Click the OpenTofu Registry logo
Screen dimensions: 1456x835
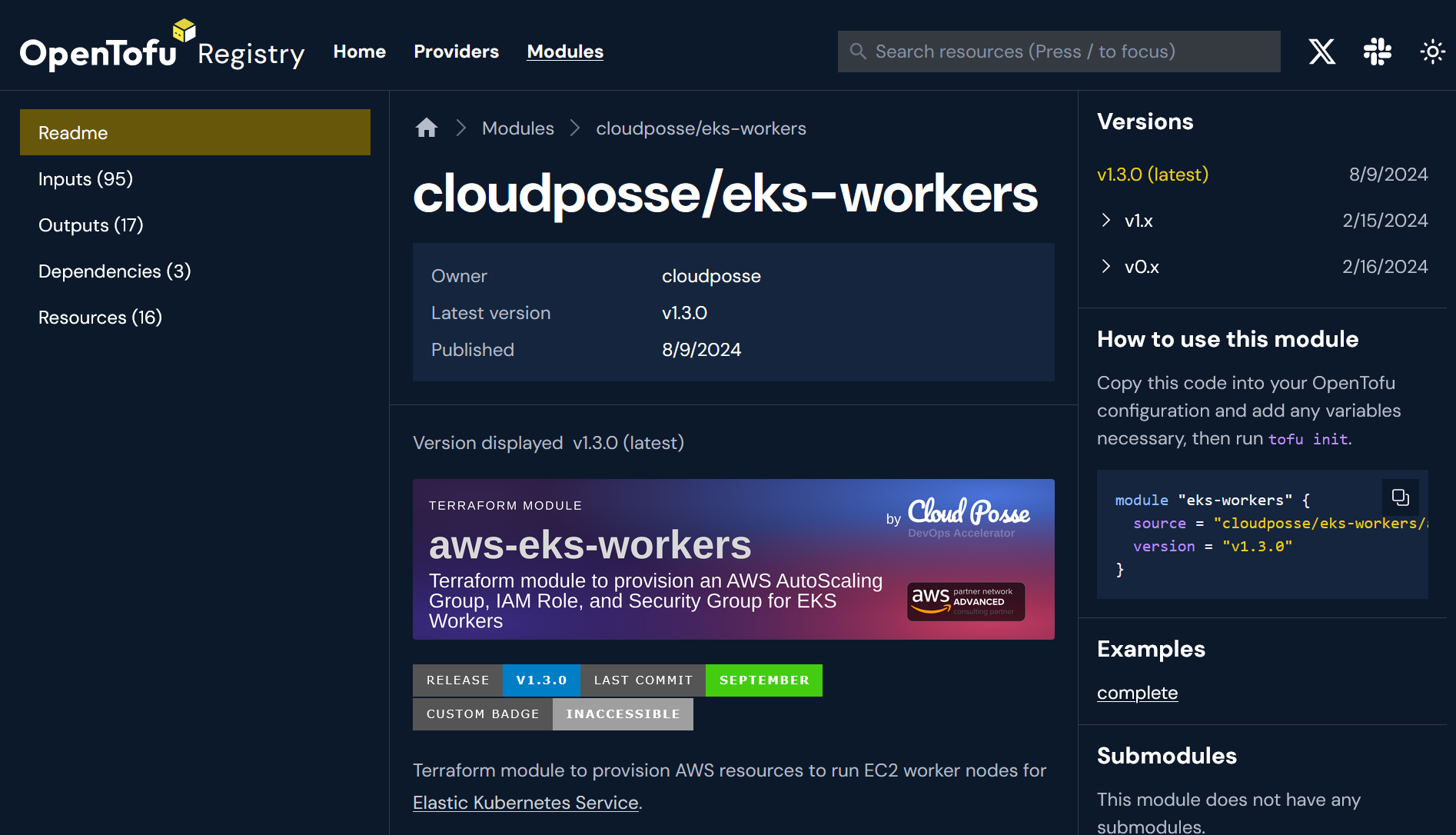[161, 48]
